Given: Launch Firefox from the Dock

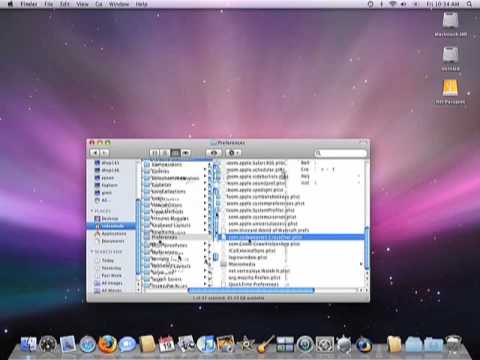Looking at the screenshot, I should click(x=107, y=344).
